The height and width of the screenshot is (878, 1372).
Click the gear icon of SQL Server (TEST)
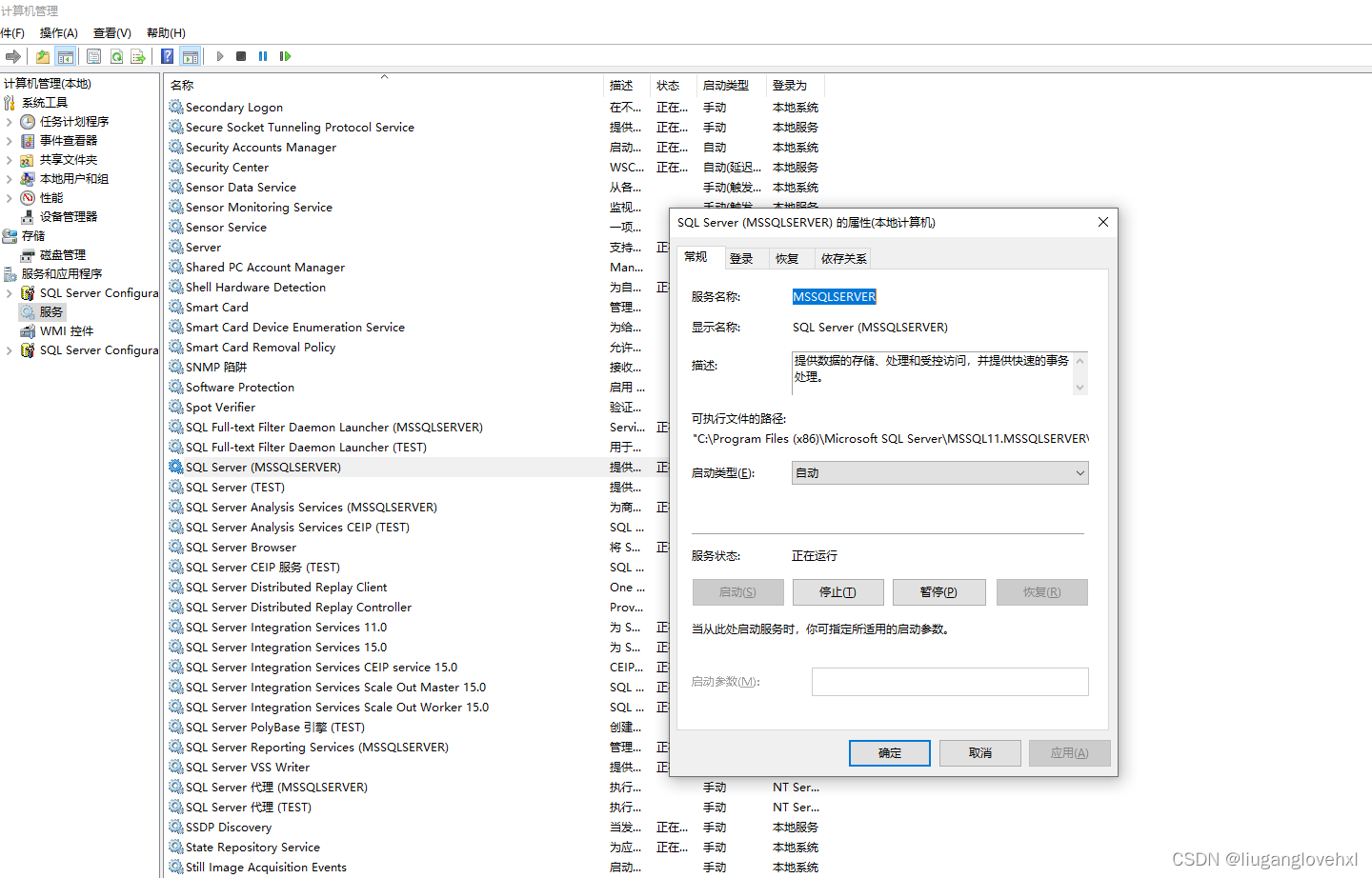176,487
